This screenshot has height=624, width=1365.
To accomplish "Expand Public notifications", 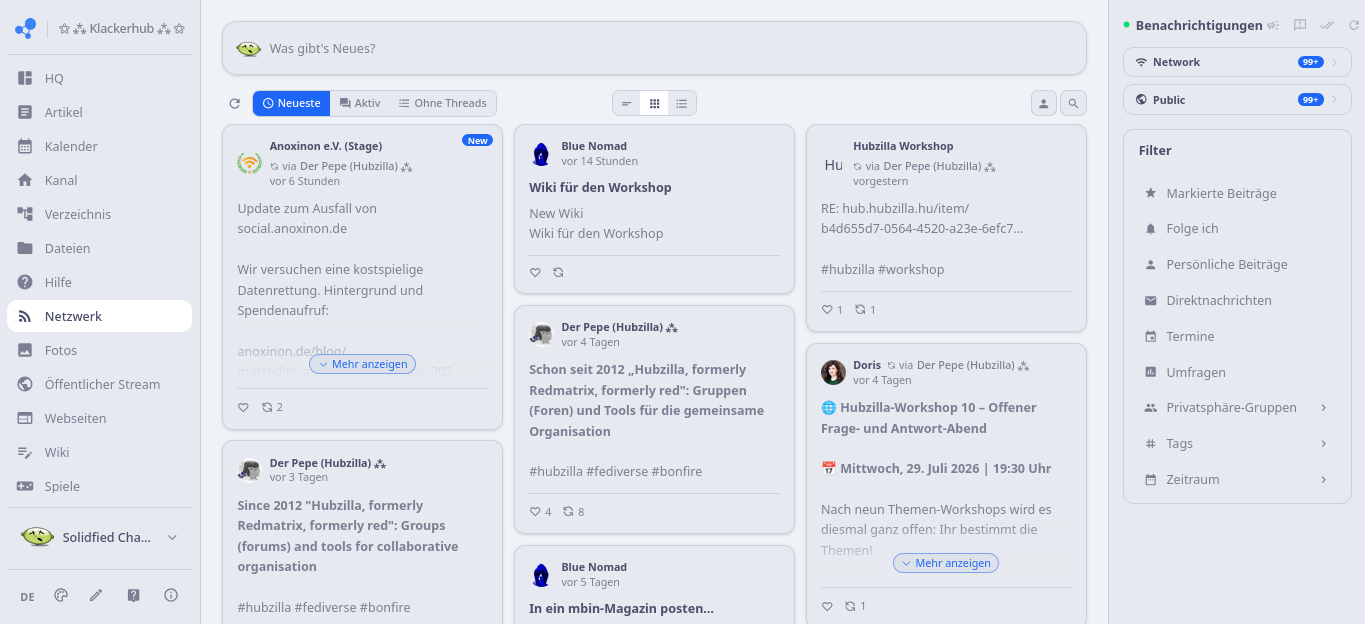I will click(1237, 100).
